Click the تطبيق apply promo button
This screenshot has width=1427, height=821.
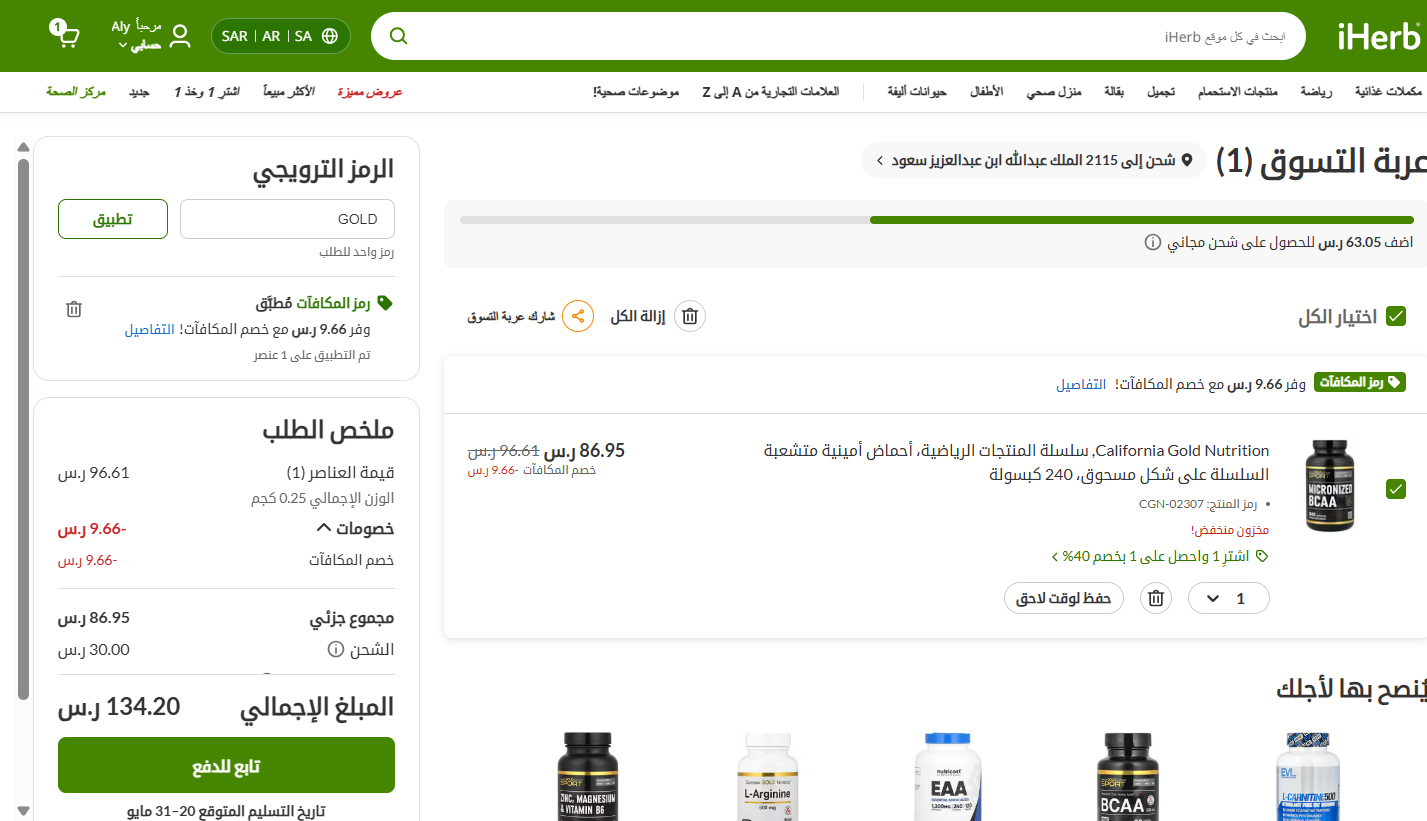pyautogui.click(x=113, y=219)
